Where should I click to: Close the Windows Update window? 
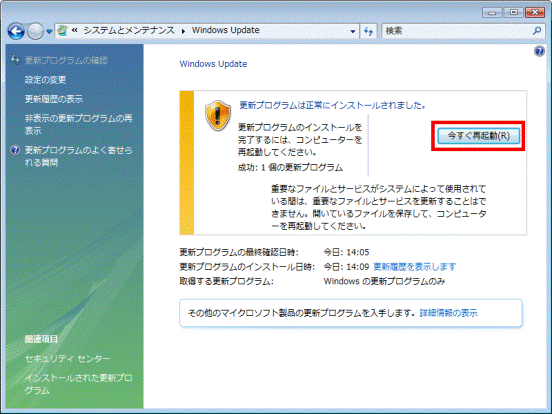point(535,12)
